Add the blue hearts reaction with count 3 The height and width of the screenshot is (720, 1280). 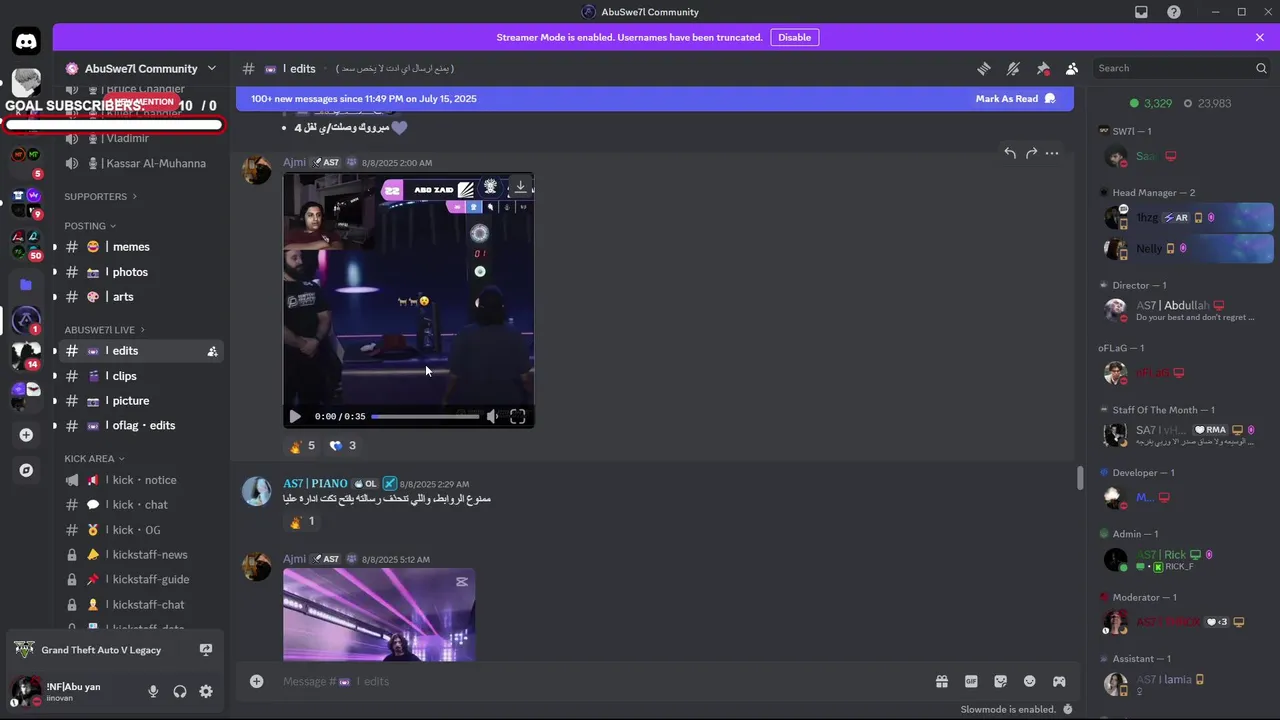point(343,446)
